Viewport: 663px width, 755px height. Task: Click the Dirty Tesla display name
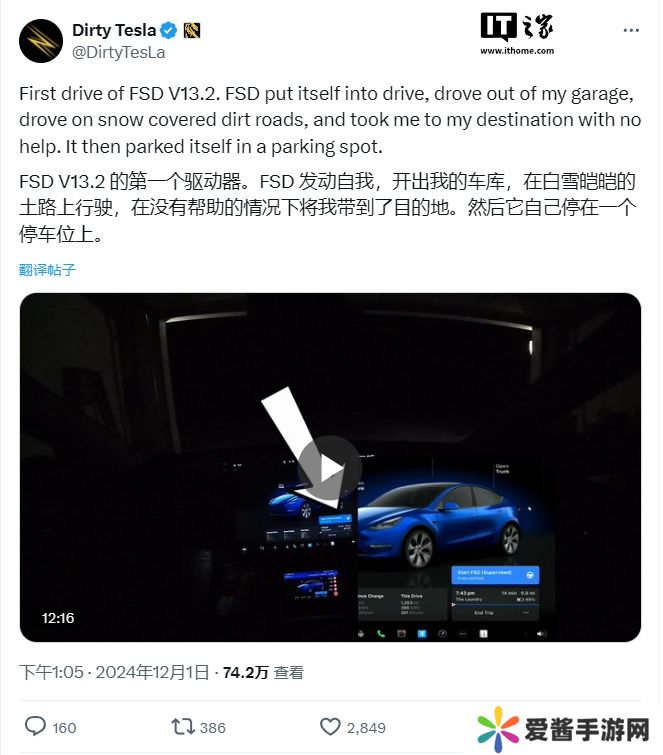[x=114, y=30]
